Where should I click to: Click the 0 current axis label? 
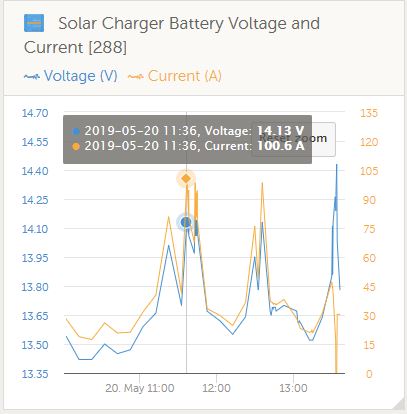tap(369, 374)
